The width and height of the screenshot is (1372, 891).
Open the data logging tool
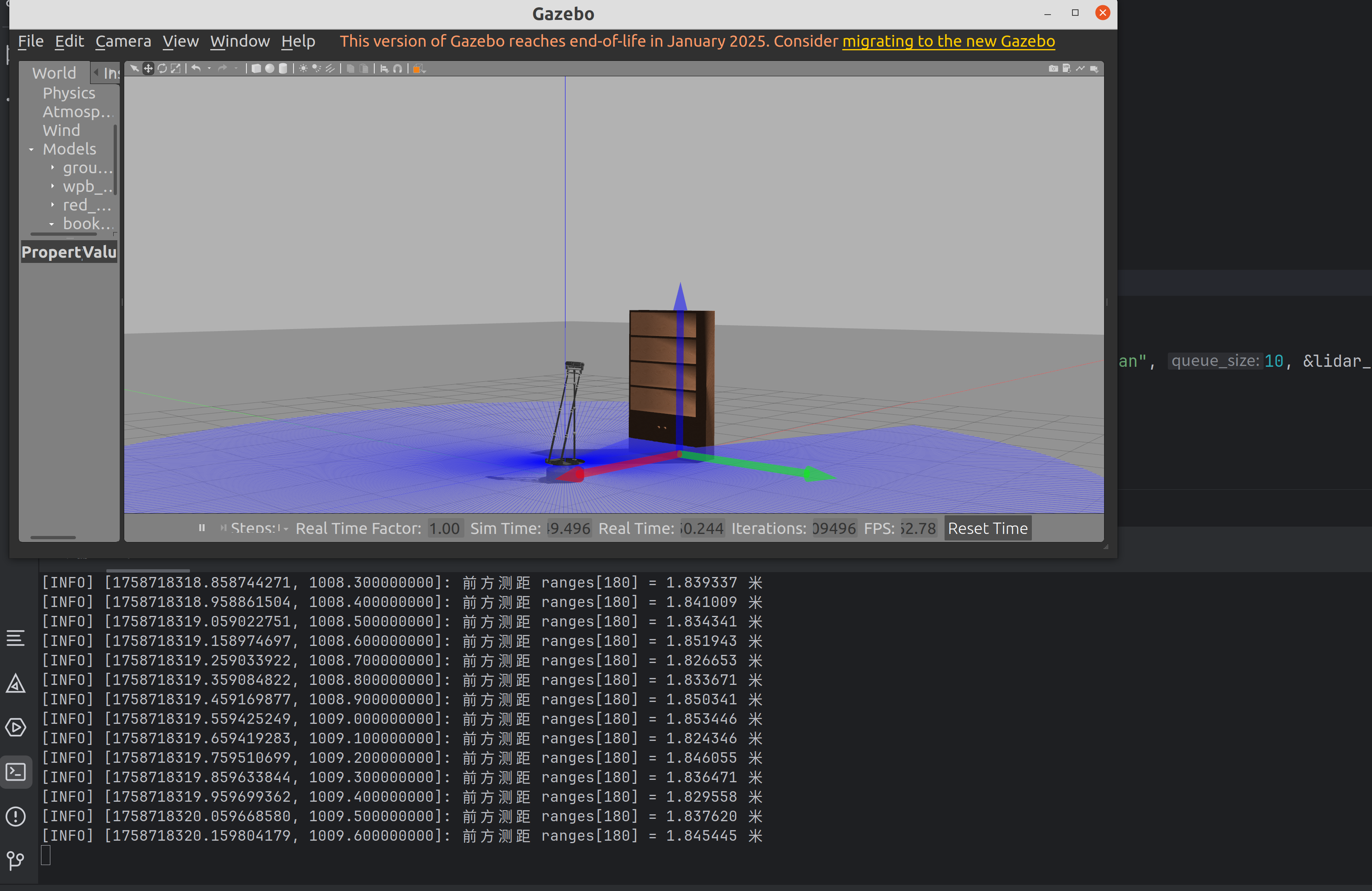pyautogui.click(x=1066, y=69)
